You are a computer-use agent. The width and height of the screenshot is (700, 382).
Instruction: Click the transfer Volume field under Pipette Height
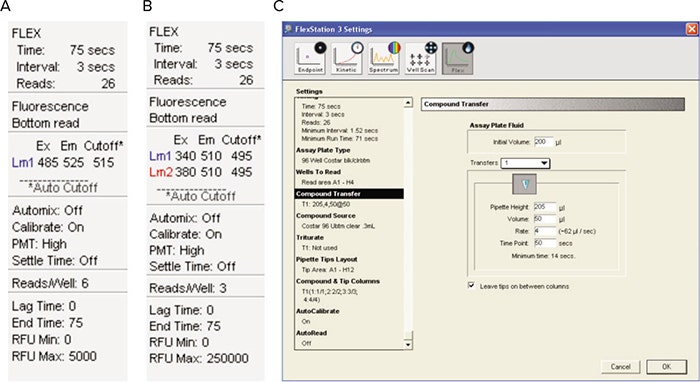click(x=545, y=219)
